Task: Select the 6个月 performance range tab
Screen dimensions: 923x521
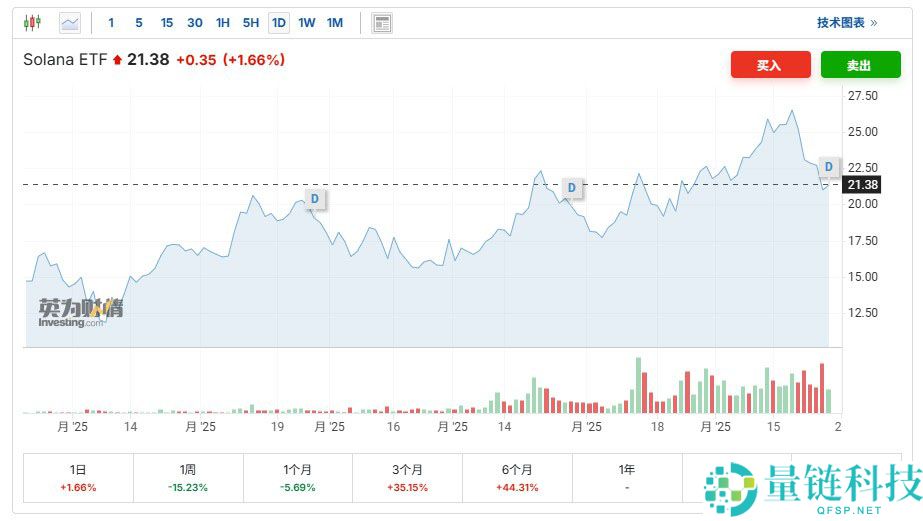Action: click(517, 477)
